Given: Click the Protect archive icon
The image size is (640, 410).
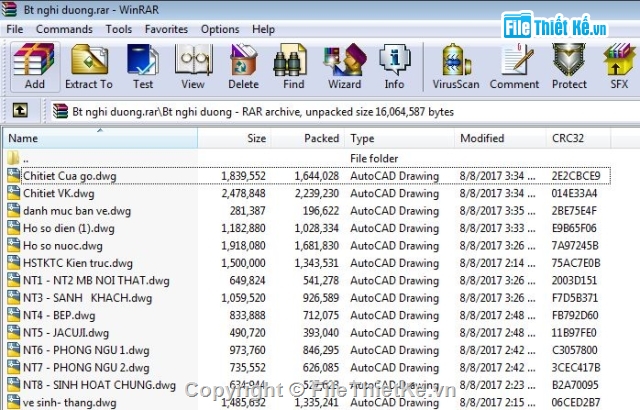Looking at the screenshot, I should tap(569, 66).
